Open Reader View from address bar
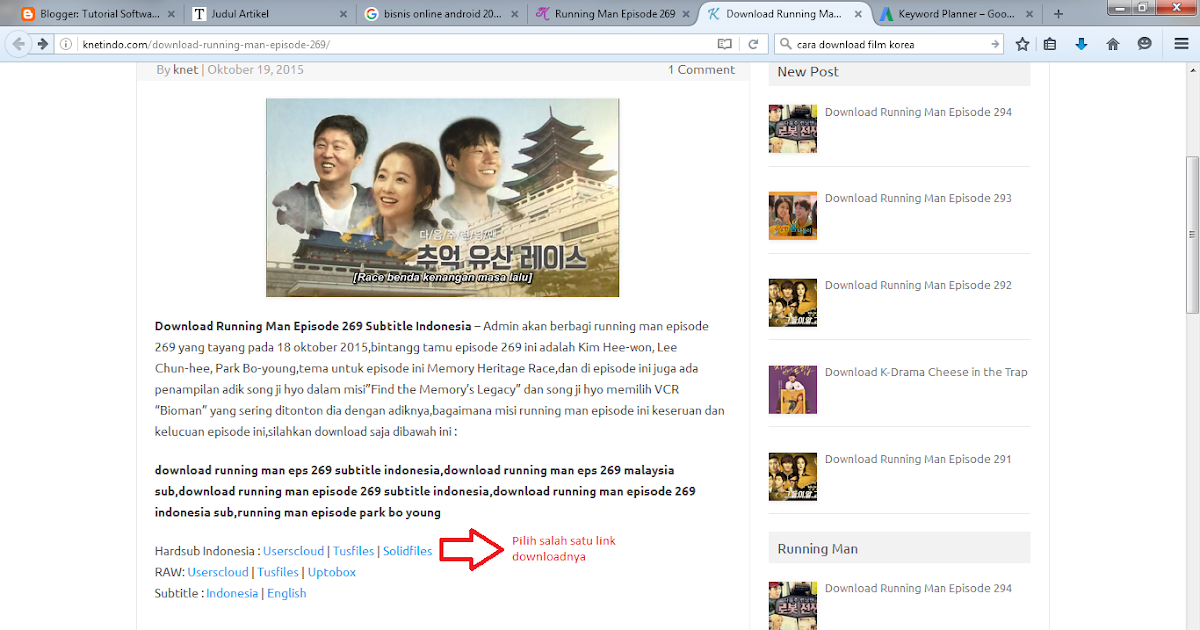Screen dimensions: 1200x630 pos(725,44)
